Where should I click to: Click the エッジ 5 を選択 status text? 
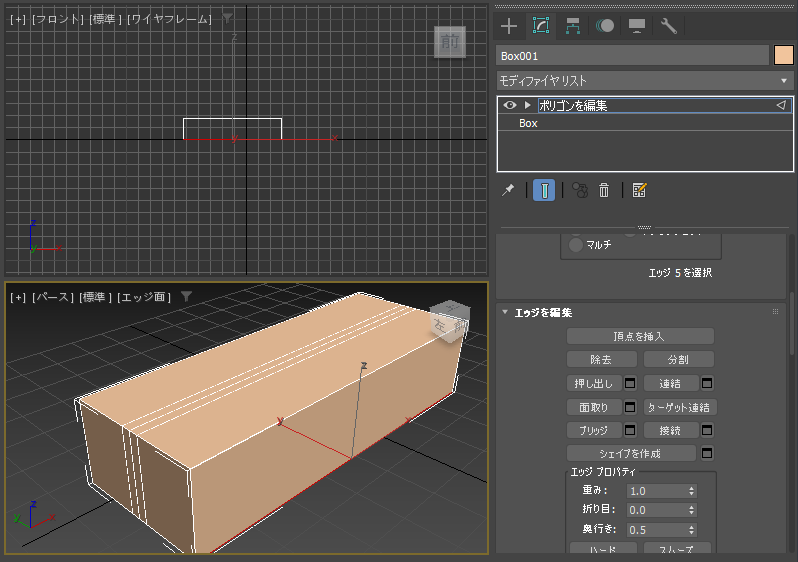680,273
